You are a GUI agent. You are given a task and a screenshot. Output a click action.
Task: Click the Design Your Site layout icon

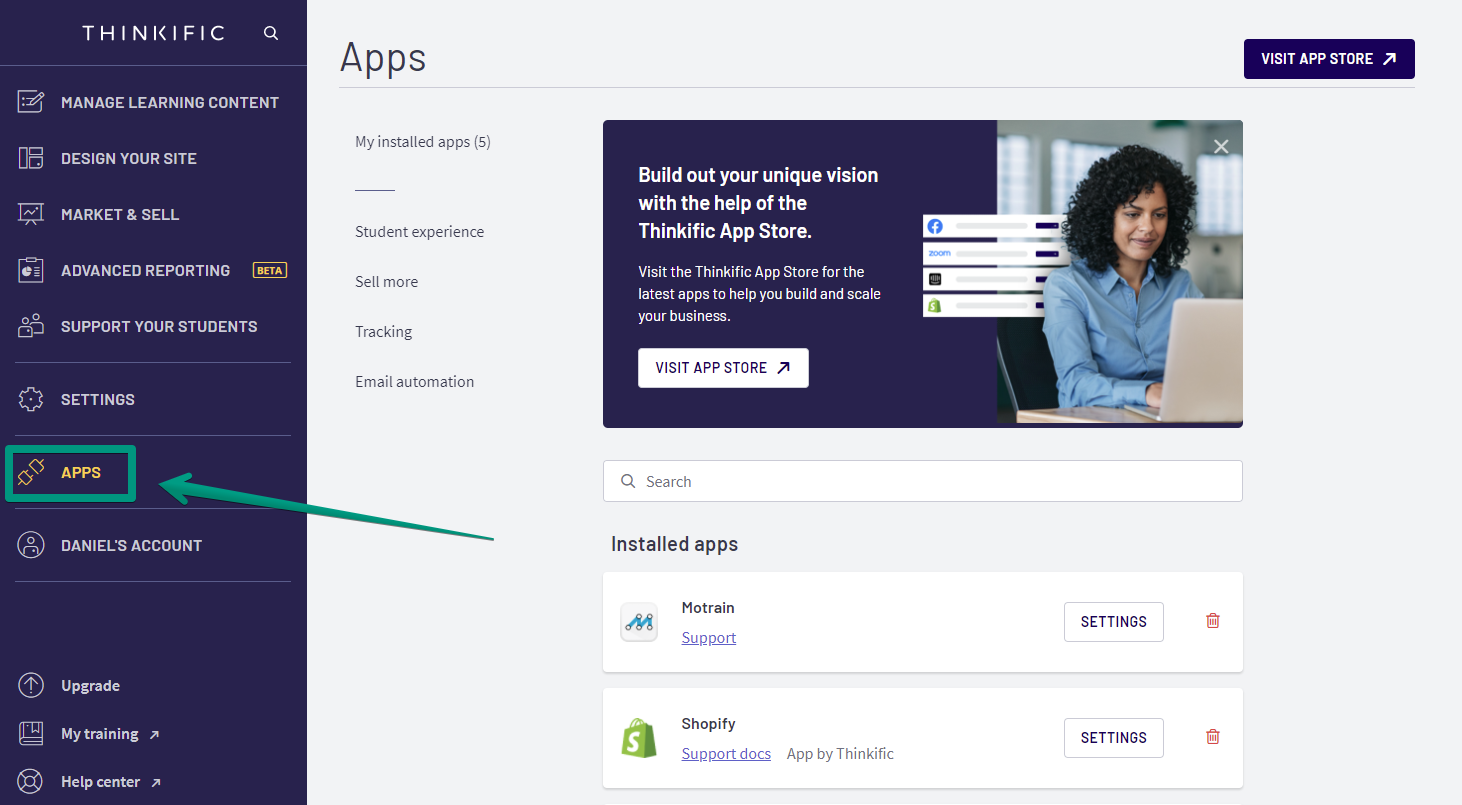tap(31, 158)
